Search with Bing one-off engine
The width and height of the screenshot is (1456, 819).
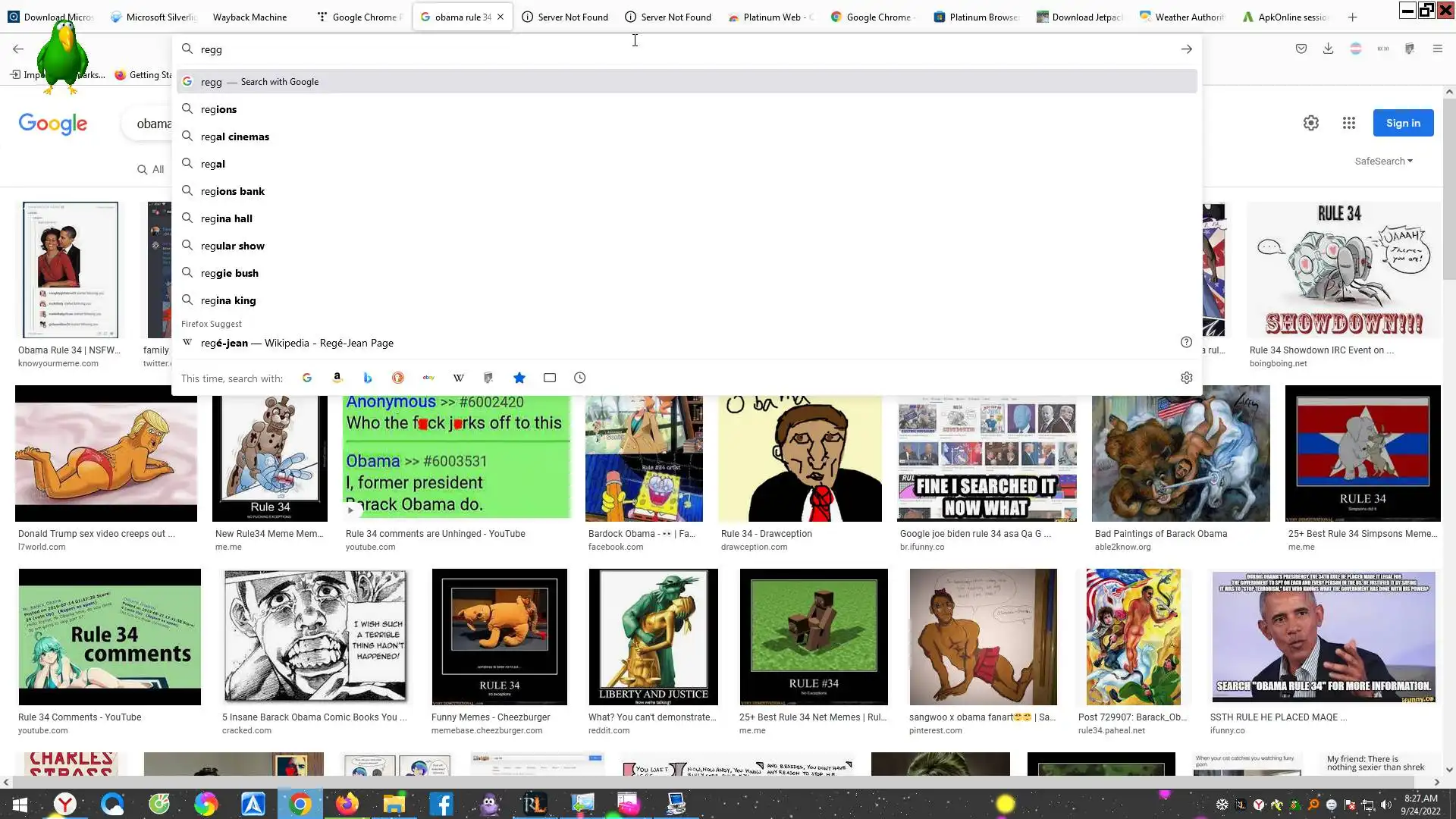(368, 378)
